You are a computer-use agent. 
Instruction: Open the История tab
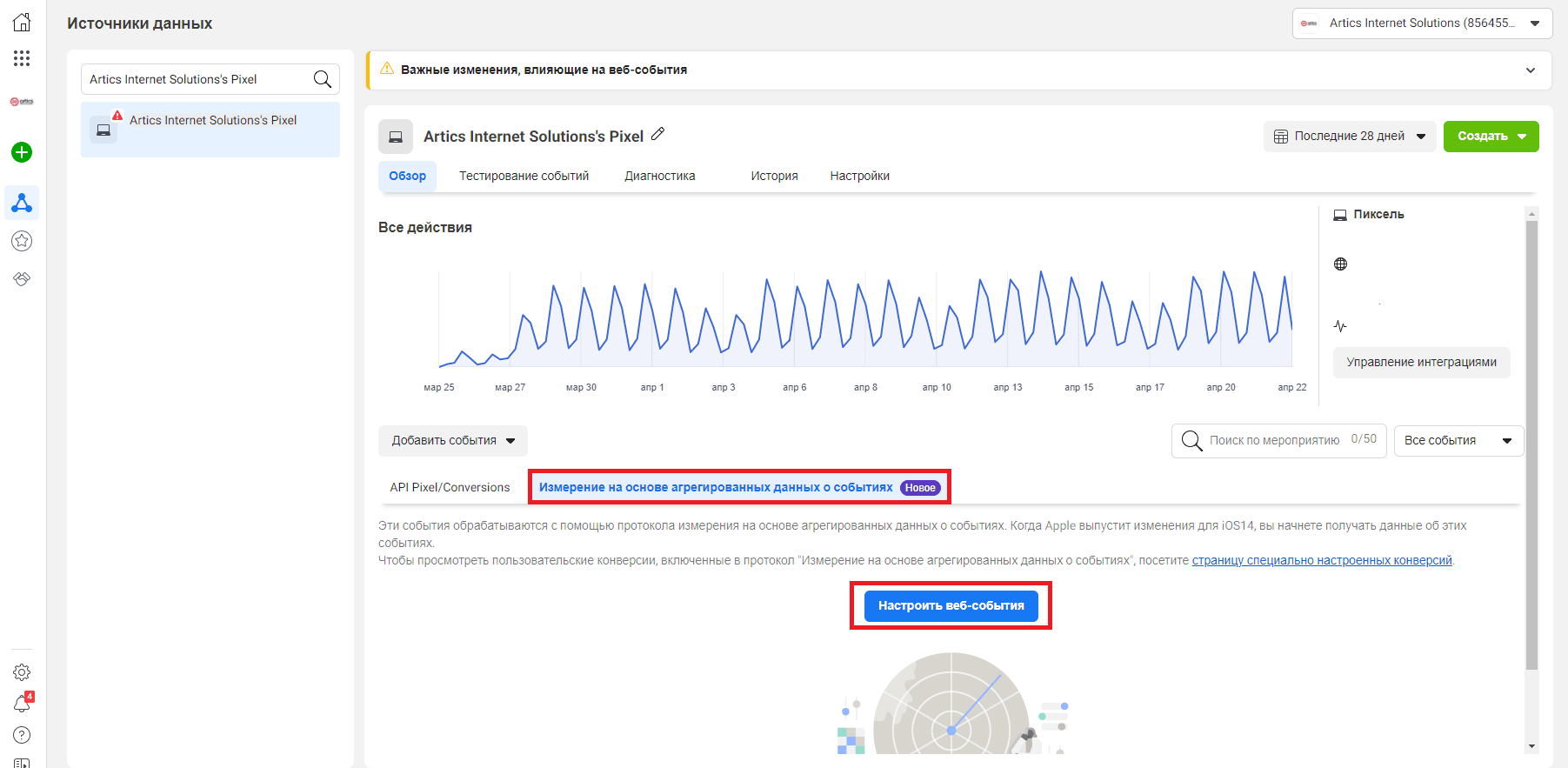tap(774, 176)
